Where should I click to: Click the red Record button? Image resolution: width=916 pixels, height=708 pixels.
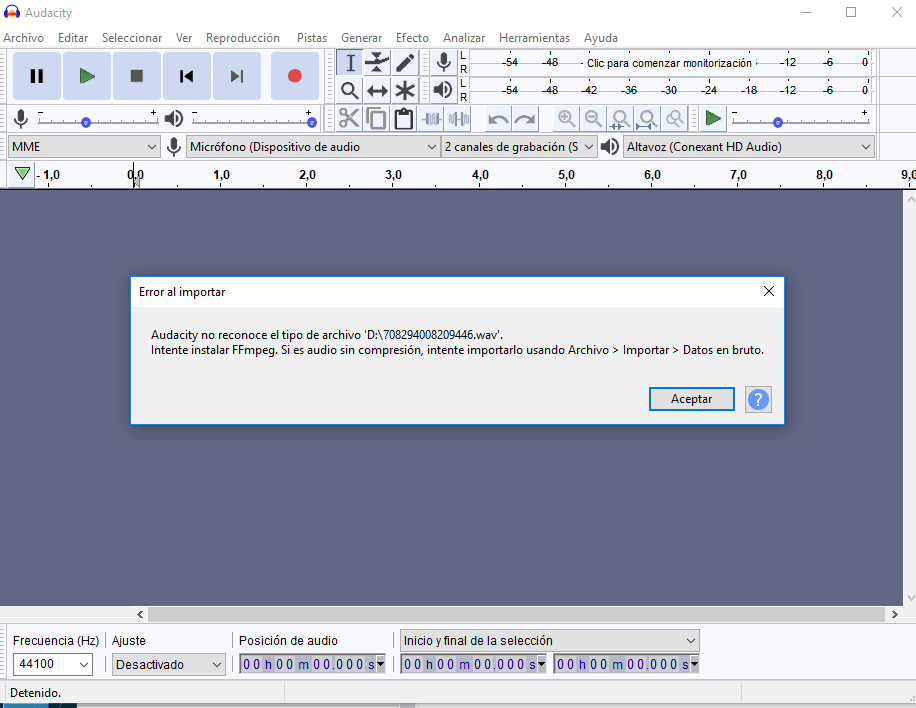point(295,76)
